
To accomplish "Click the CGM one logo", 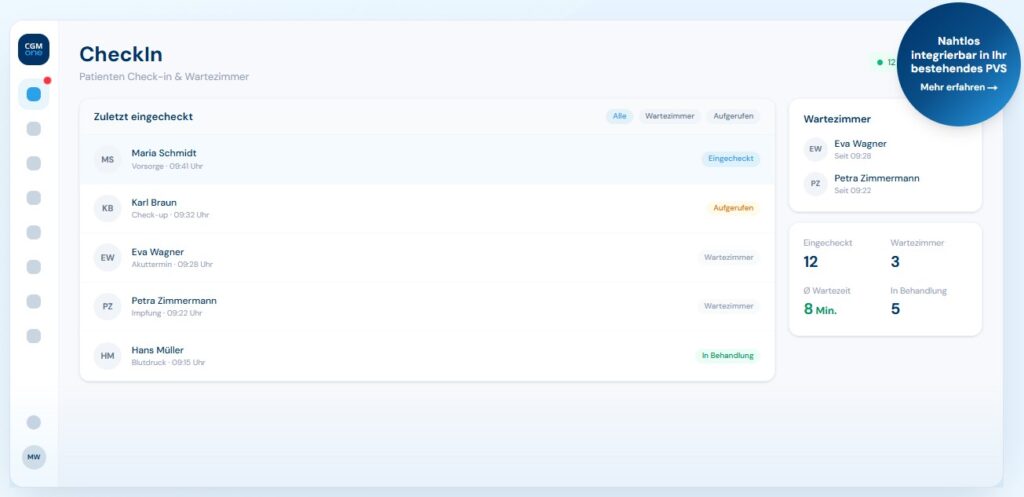I will click(33, 49).
